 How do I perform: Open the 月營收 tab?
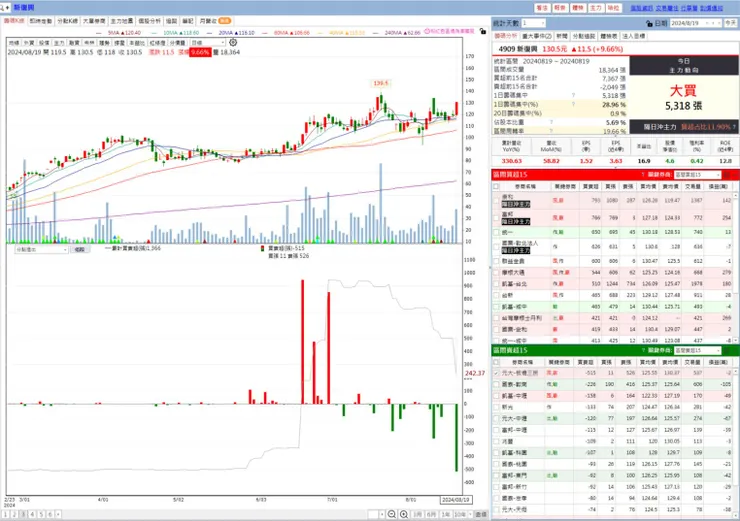tap(215, 21)
